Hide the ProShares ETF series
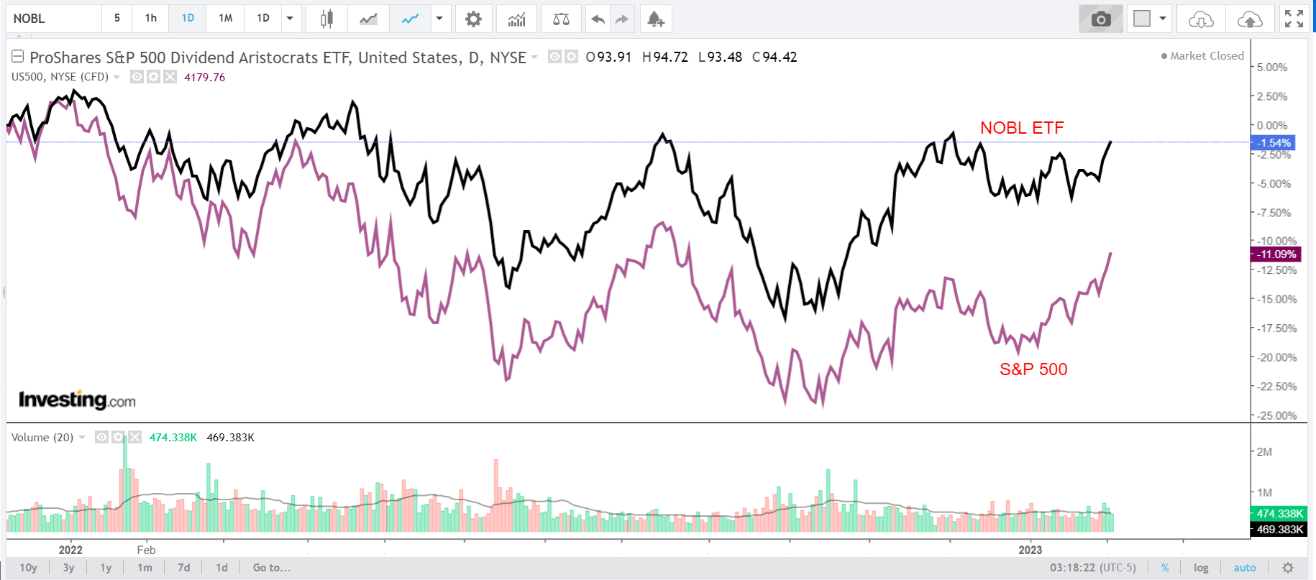This screenshot has height=580, width=1316. tap(556, 57)
